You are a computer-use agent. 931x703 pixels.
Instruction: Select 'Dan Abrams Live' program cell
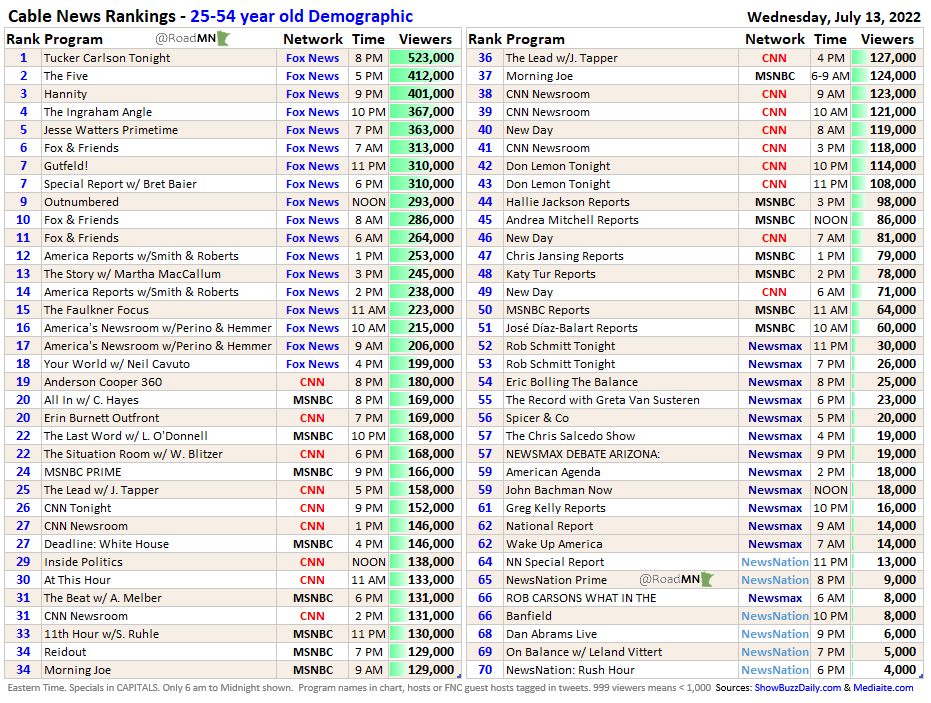[x=621, y=634]
